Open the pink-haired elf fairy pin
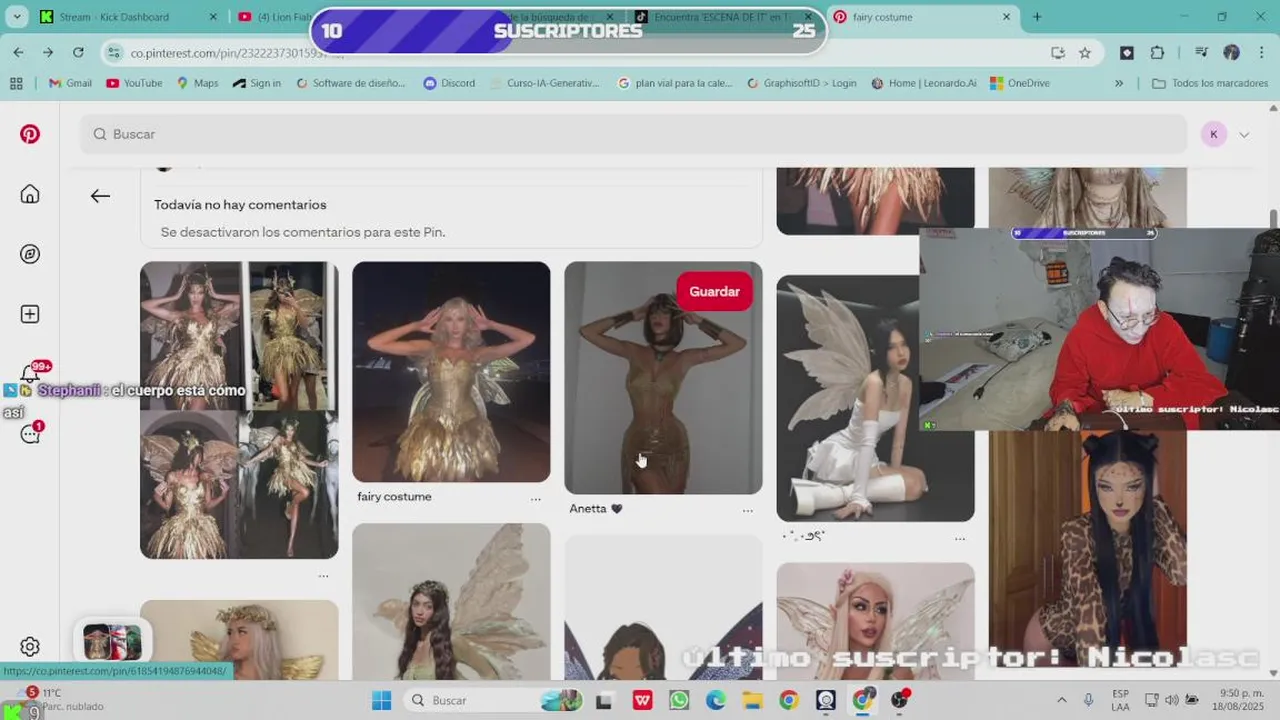 click(x=875, y=621)
